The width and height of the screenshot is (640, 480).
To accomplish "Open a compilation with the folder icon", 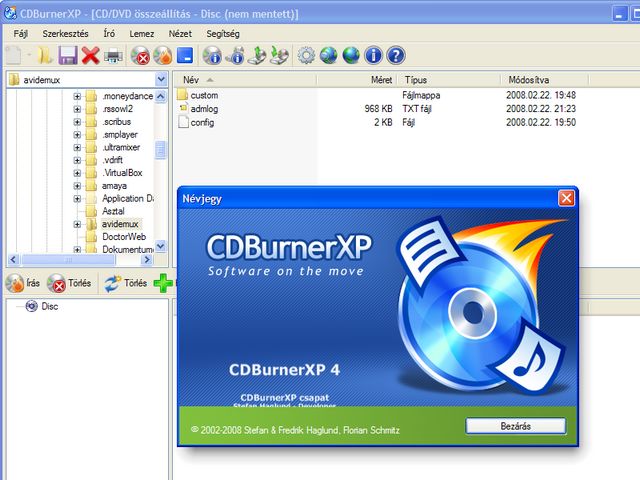I will 45,55.
